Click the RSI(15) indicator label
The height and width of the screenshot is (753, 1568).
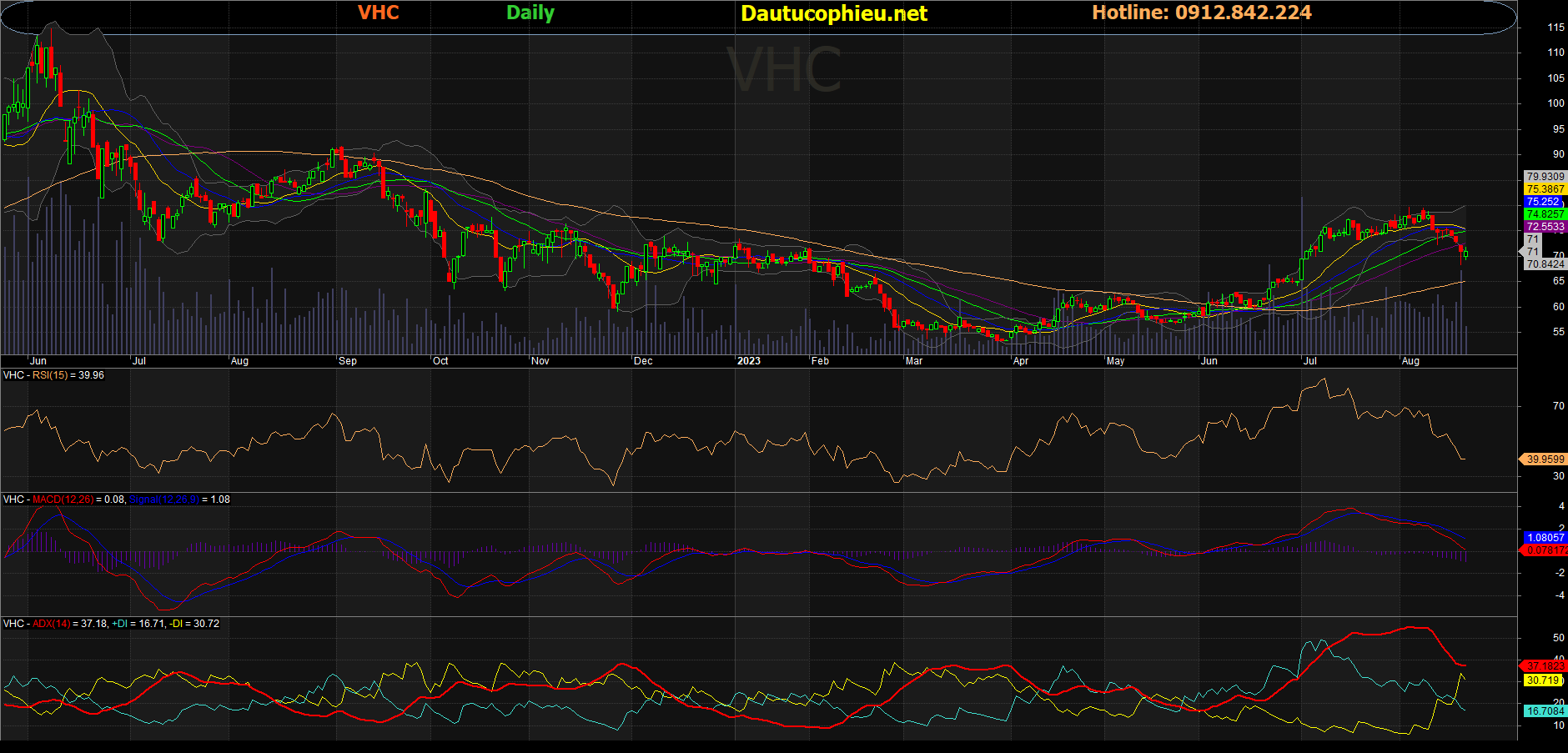50,375
